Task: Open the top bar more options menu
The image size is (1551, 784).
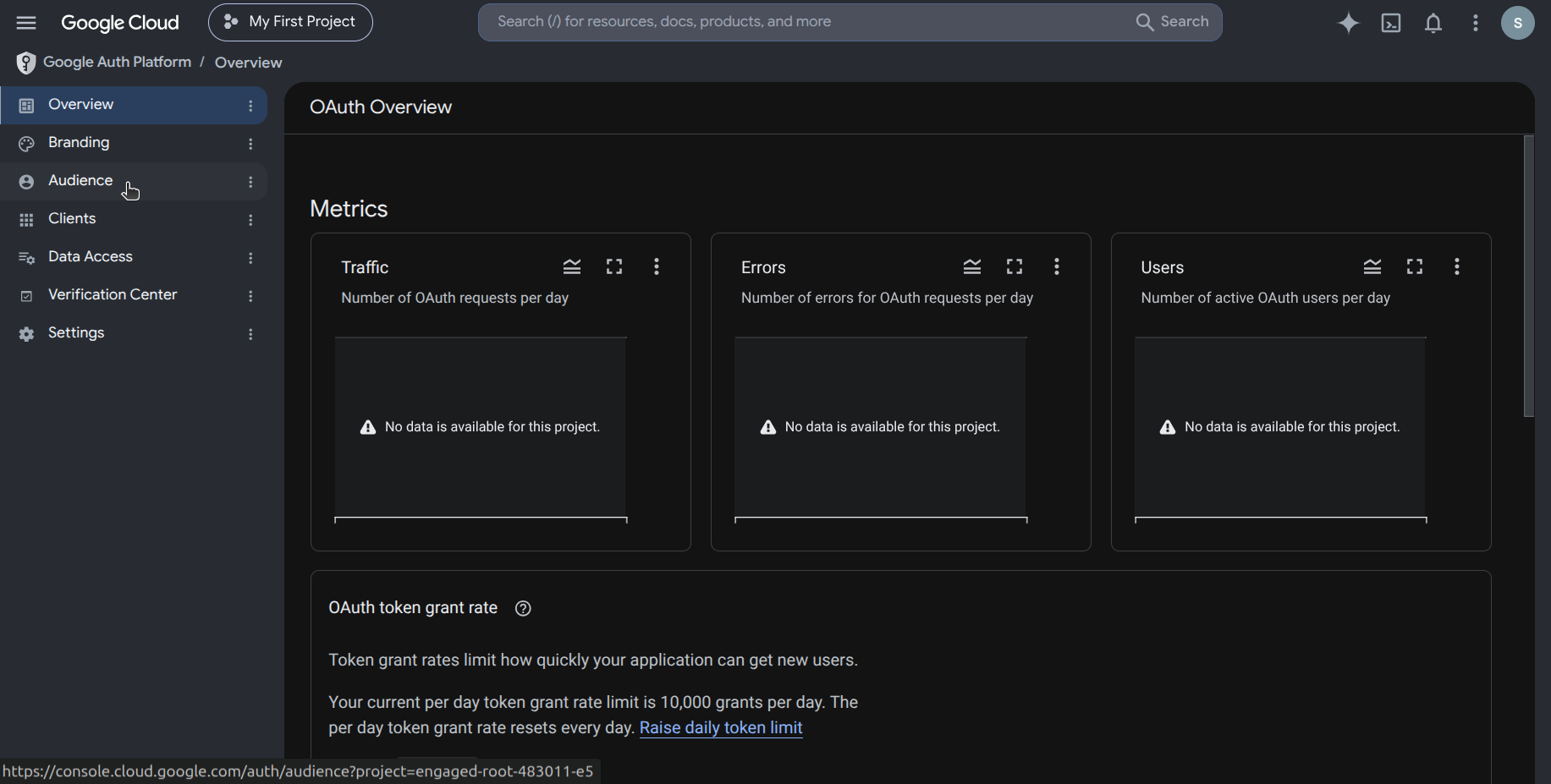Action: coord(1476,23)
